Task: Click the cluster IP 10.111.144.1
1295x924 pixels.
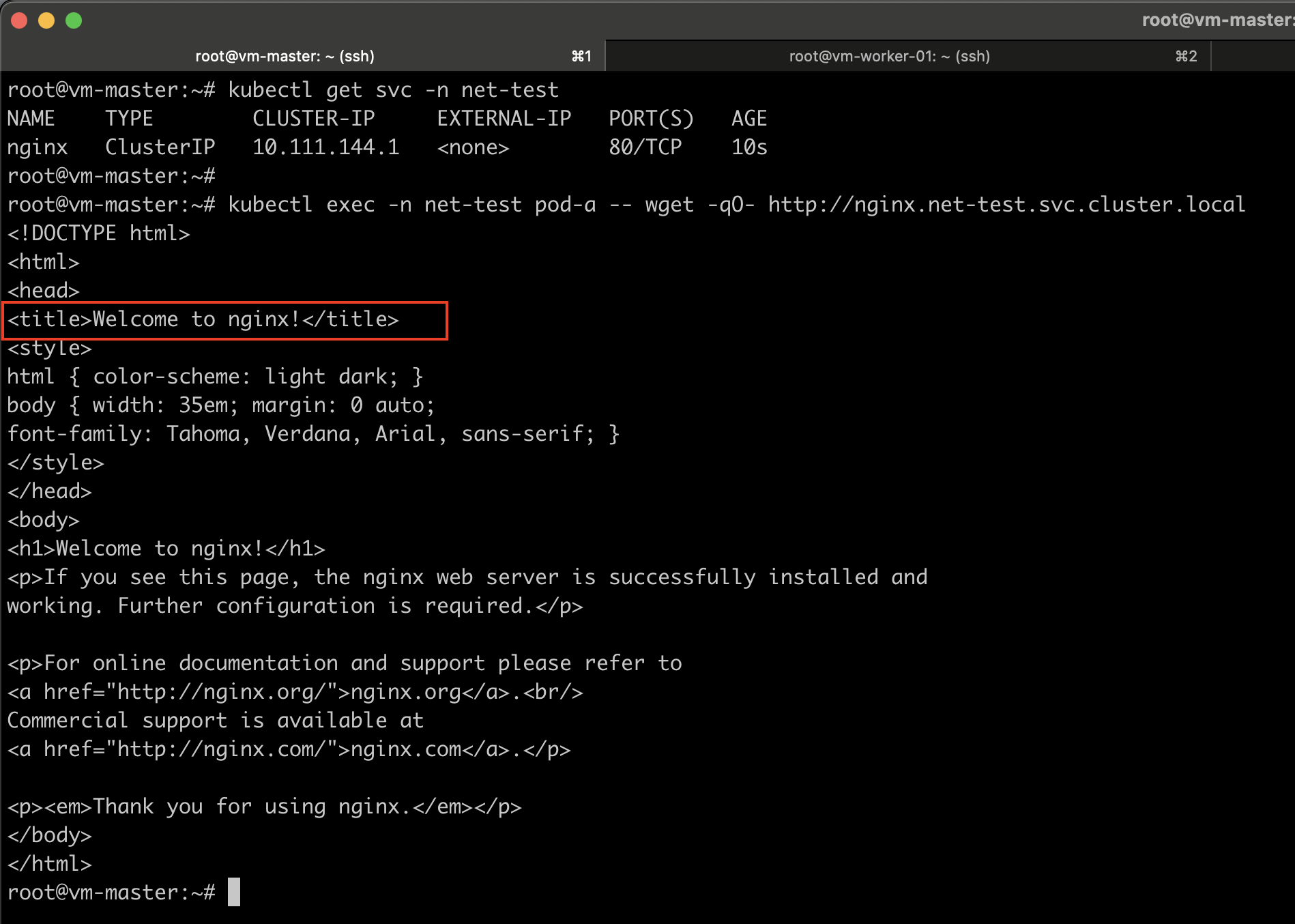Action: point(325,147)
